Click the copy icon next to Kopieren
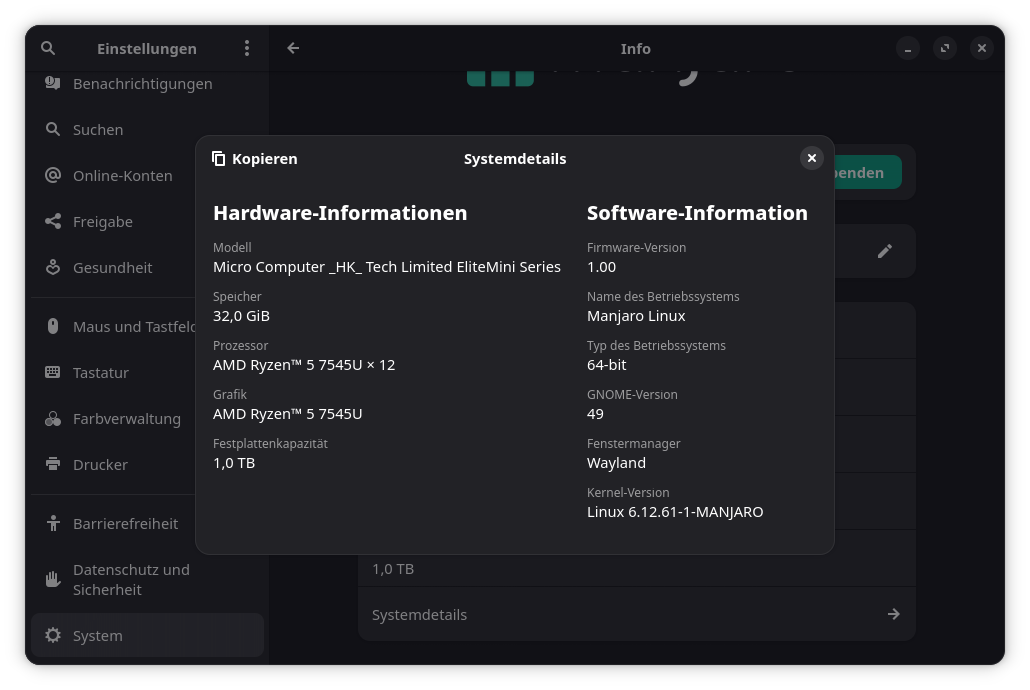 [x=219, y=159]
